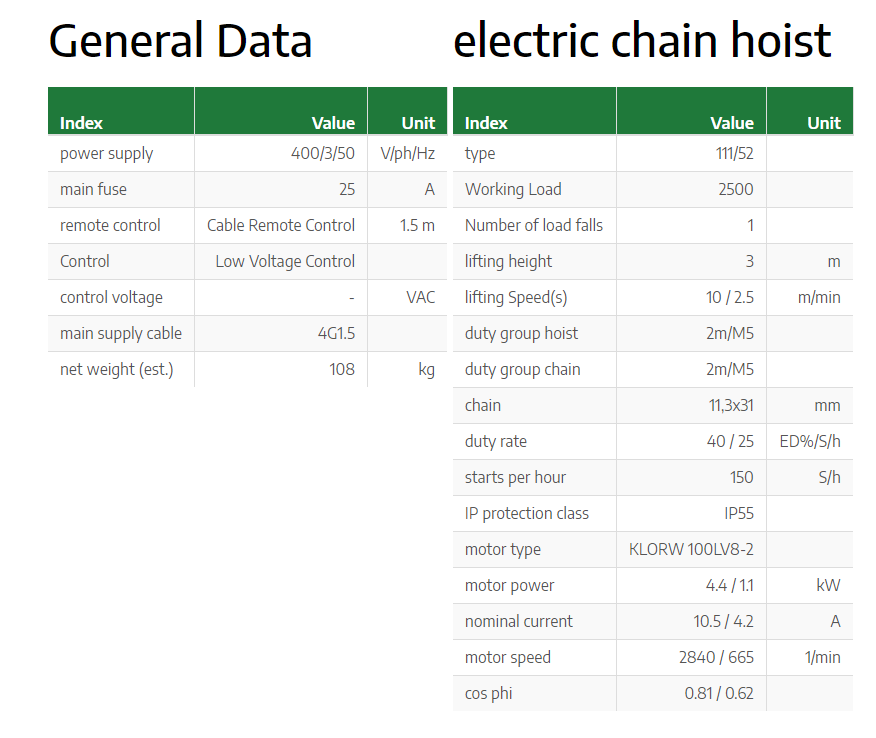
Task: Click the cos phi value 0.81 / 0.62
Action: [718, 693]
